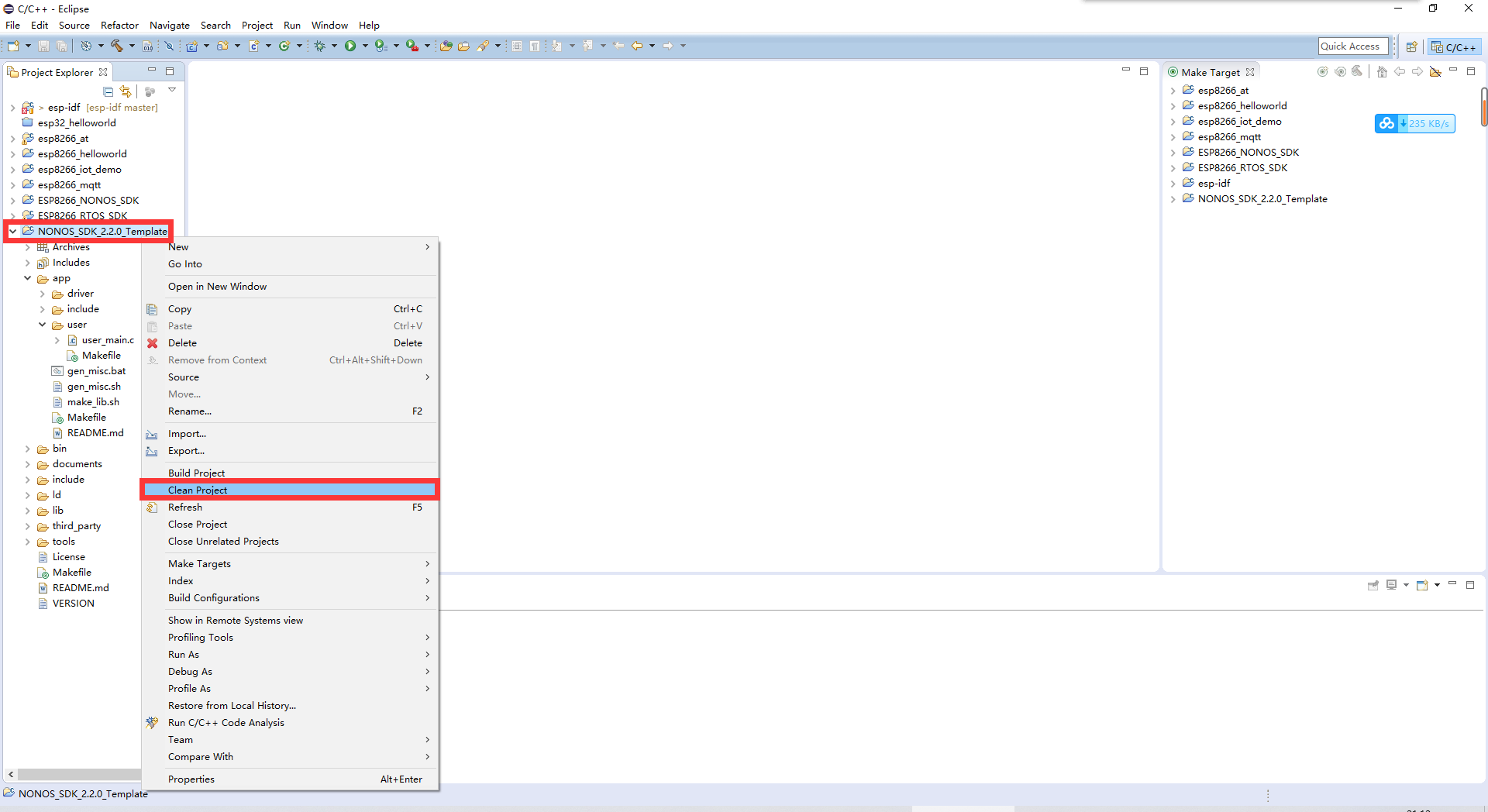Viewport: 1488px width, 812px height.
Task: Open the dropdown arrow beside Debug icon
Action: tap(334, 46)
